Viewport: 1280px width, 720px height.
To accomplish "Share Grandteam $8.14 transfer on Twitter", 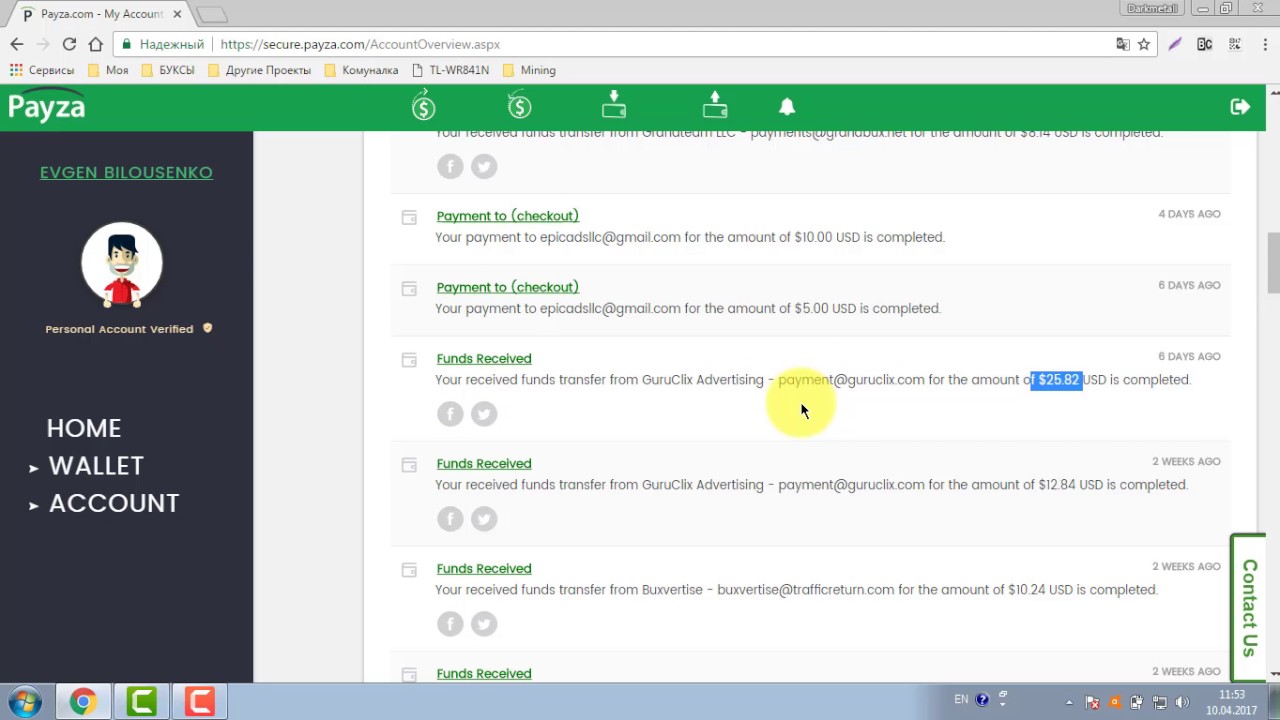I will (x=484, y=166).
